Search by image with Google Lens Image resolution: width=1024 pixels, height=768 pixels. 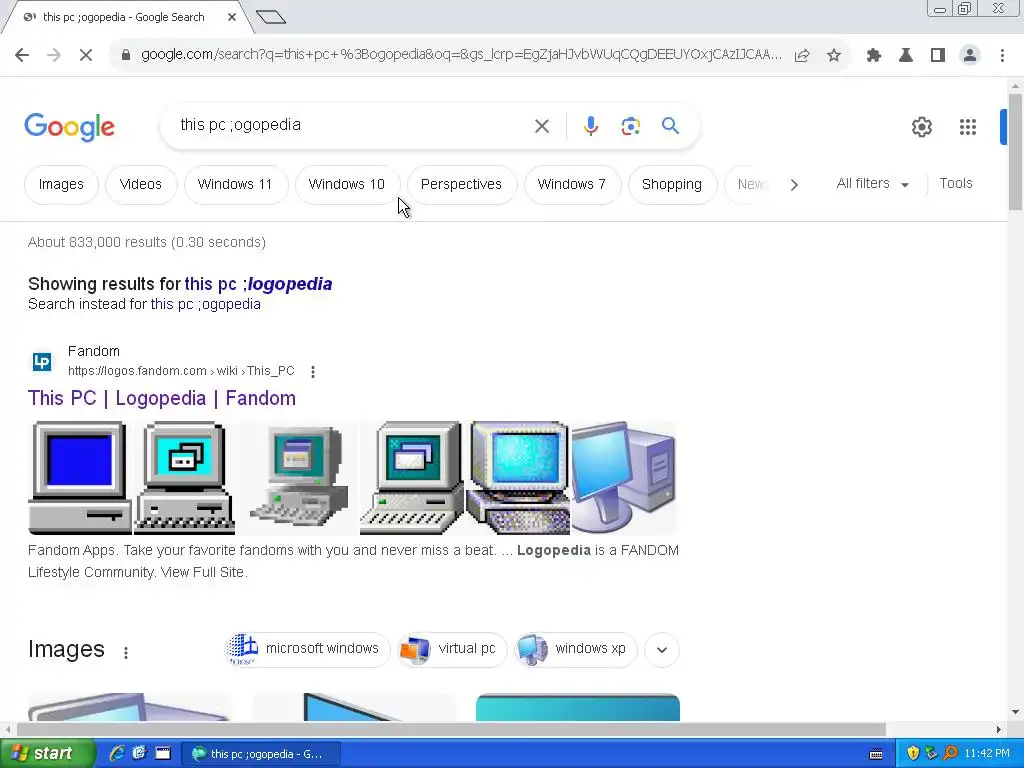(x=630, y=126)
